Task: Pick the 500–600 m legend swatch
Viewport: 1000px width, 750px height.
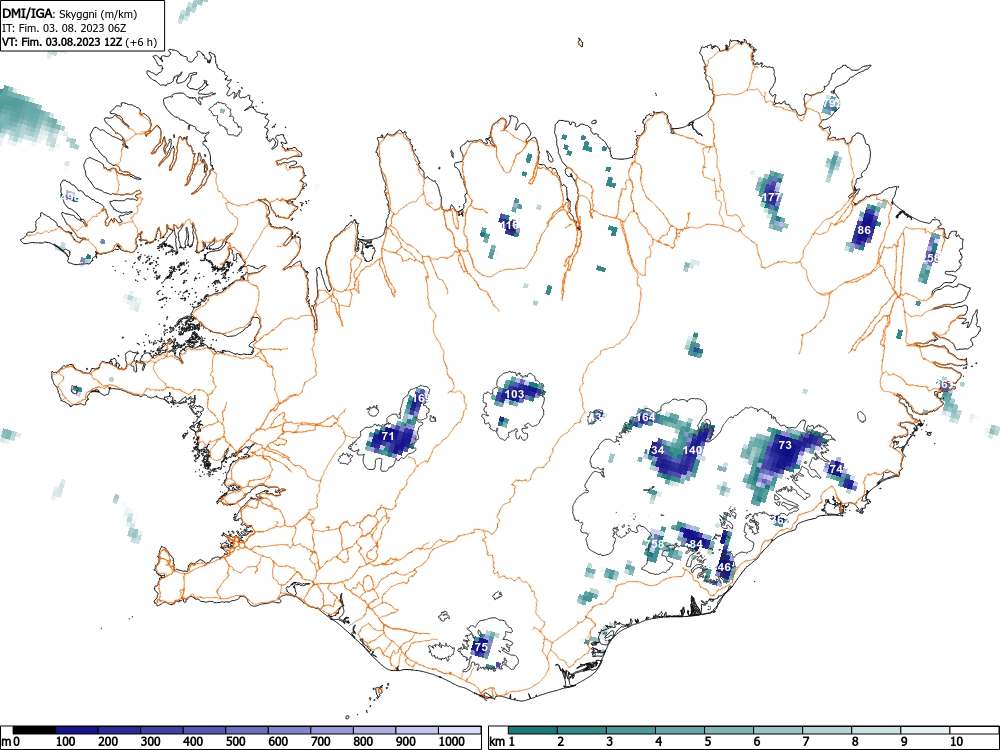Action: [x=247, y=730]
